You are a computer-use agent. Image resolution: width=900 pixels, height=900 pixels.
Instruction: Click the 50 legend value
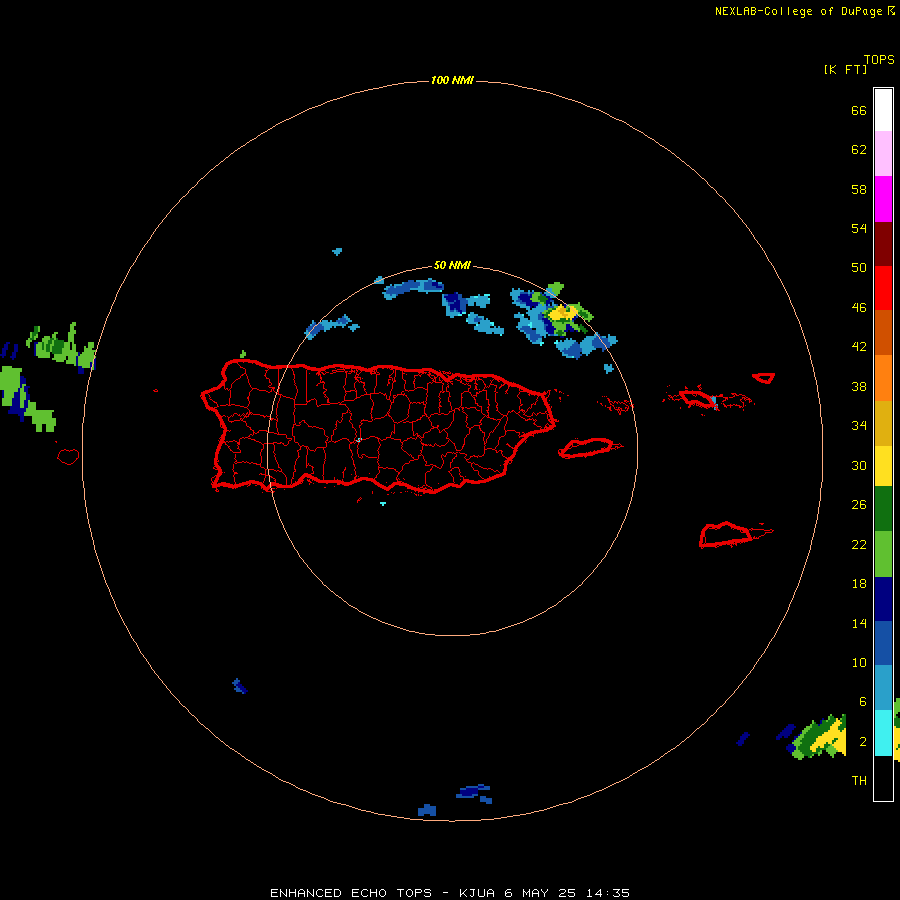click(x=859, y=267)
